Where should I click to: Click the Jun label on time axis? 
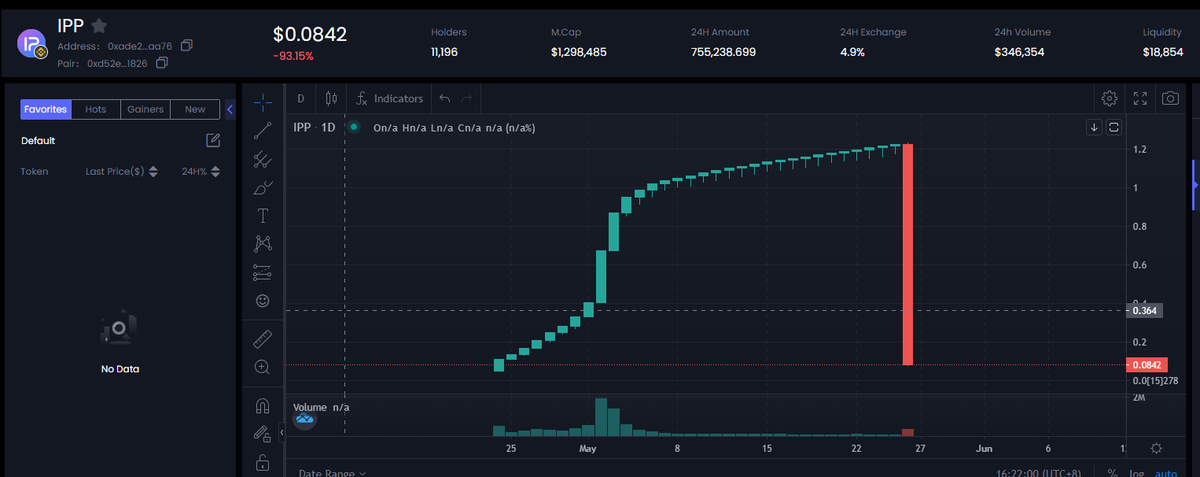pyautogui.click(x=984, y=449)
